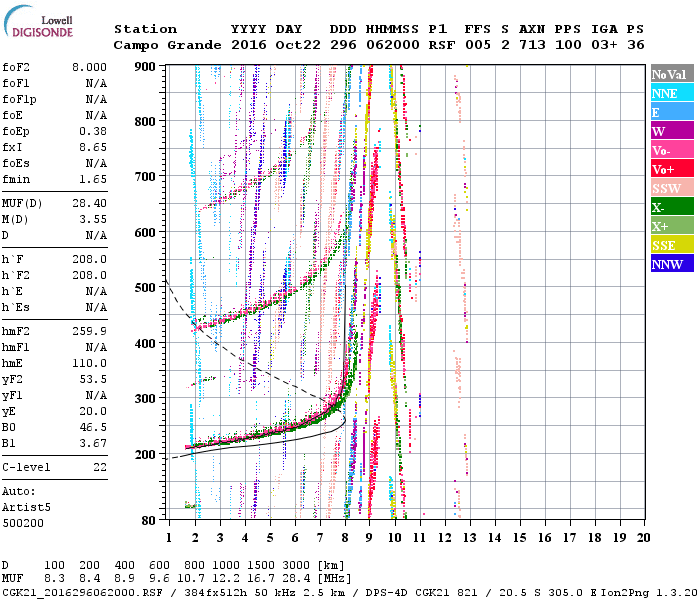This screenshot has width=700, height=600.
Task: Click the MUF(D) value 28.40
Action: pos(89,204)
